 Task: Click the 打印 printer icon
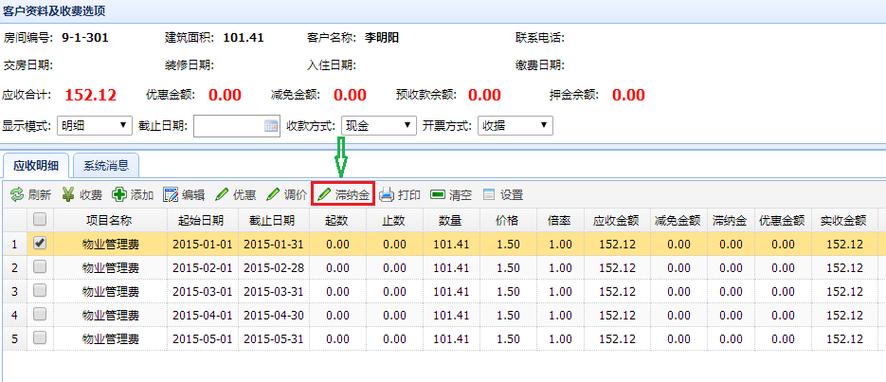pyautogui.click(x=386, y=195)
